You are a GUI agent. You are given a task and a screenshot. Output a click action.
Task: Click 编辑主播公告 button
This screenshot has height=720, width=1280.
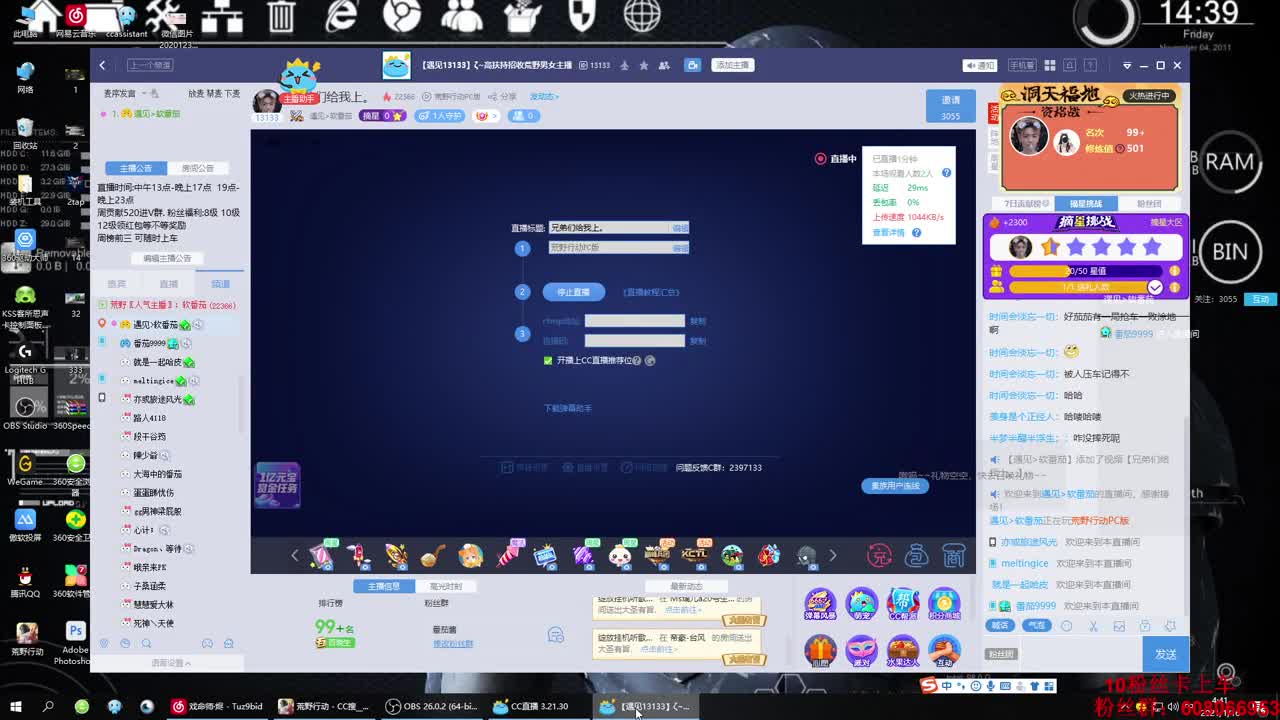coord(167,258)
